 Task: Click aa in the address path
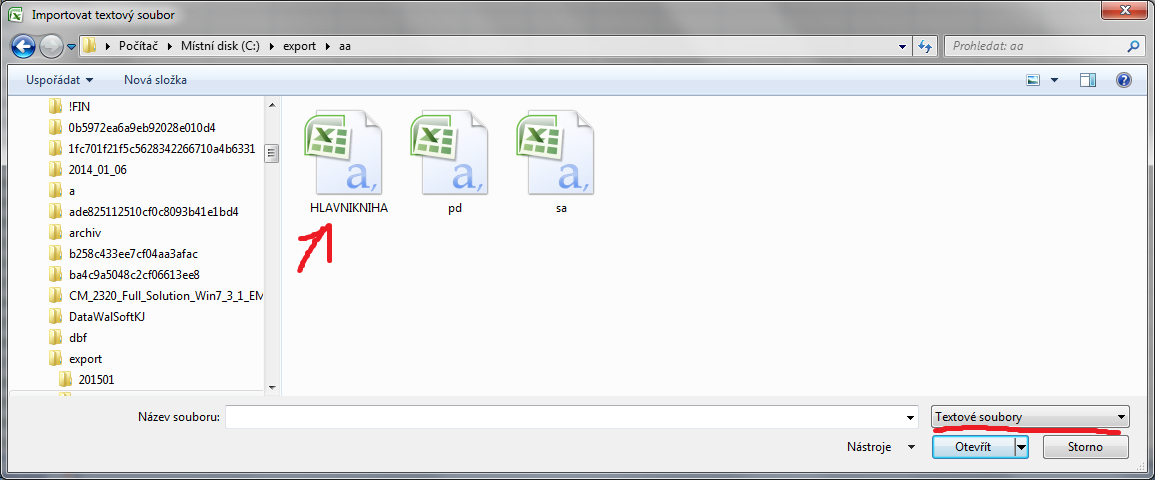345,46
